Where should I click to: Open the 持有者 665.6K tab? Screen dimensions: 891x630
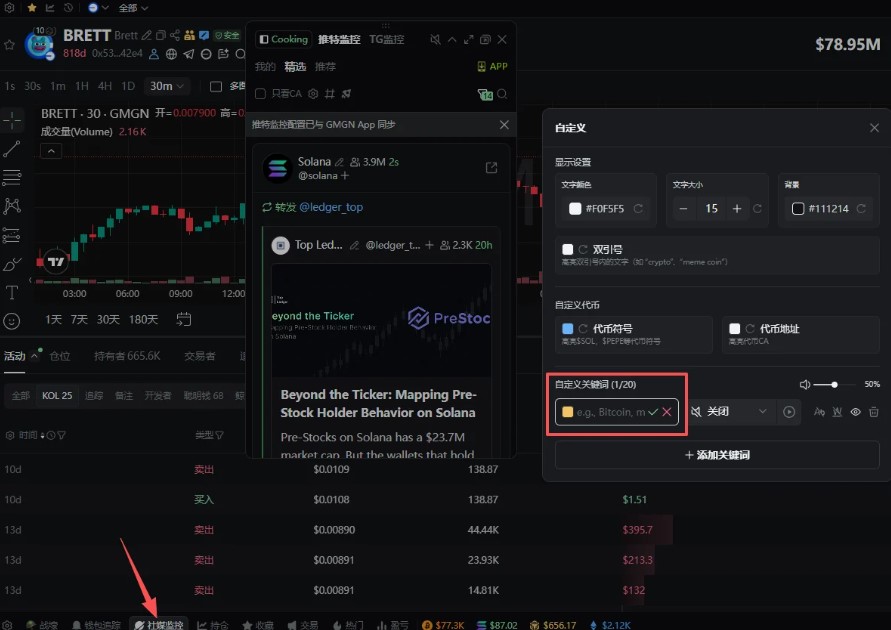pyautogui.click(x=127, y=356)
